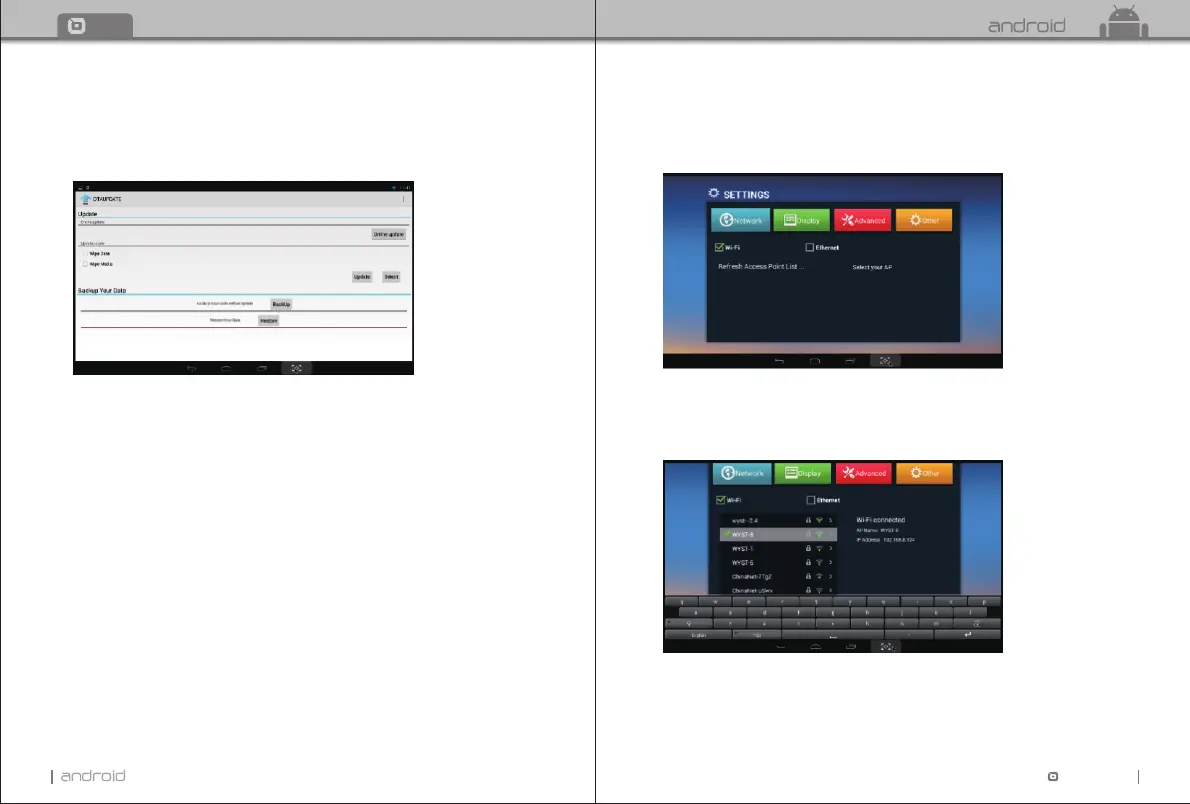Open the OTA Update overflow menu dots
Screen dimensions: 1190x804
click(x=404, y=199)
